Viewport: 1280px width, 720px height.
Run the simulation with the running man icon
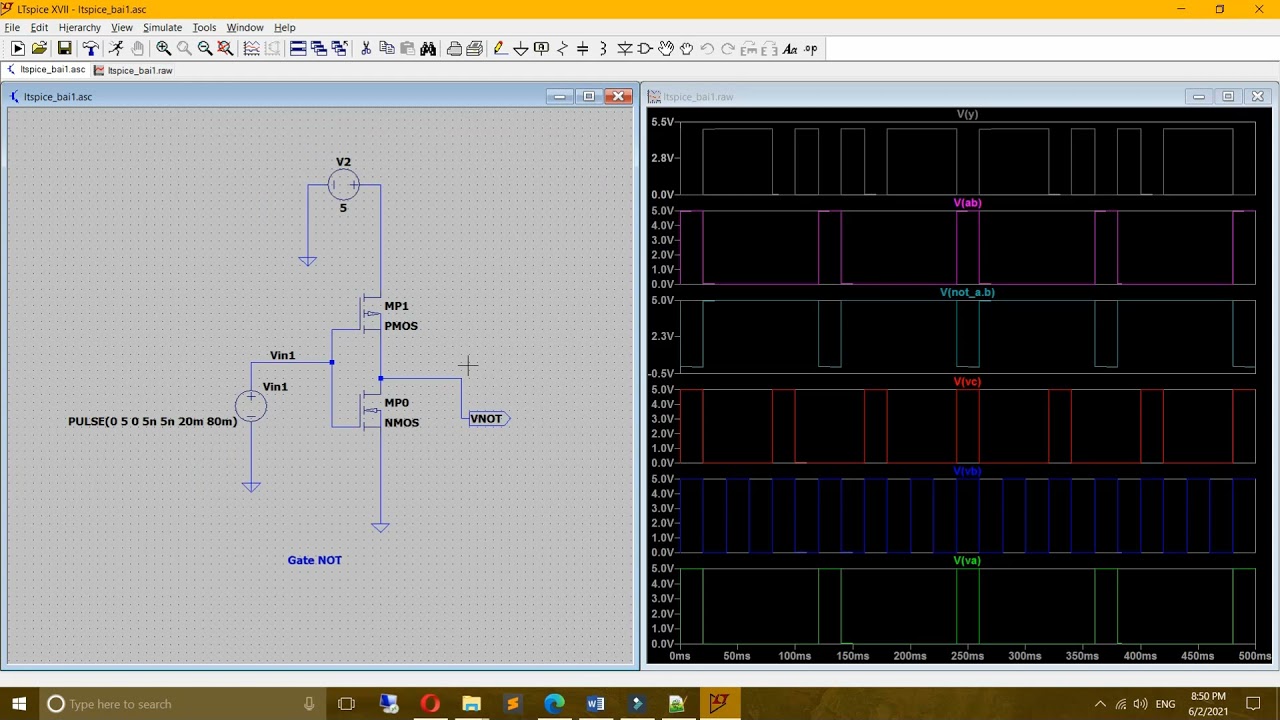[116, 49]
